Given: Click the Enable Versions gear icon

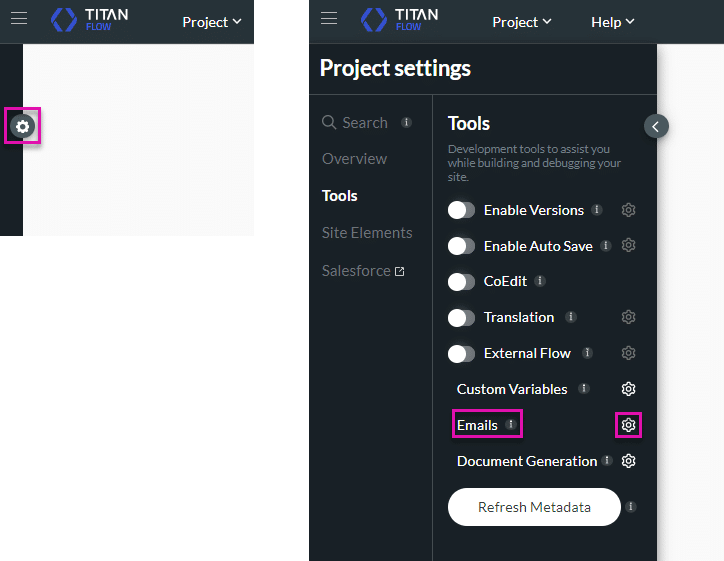Looking at the screenshot, I should [628, 210].
